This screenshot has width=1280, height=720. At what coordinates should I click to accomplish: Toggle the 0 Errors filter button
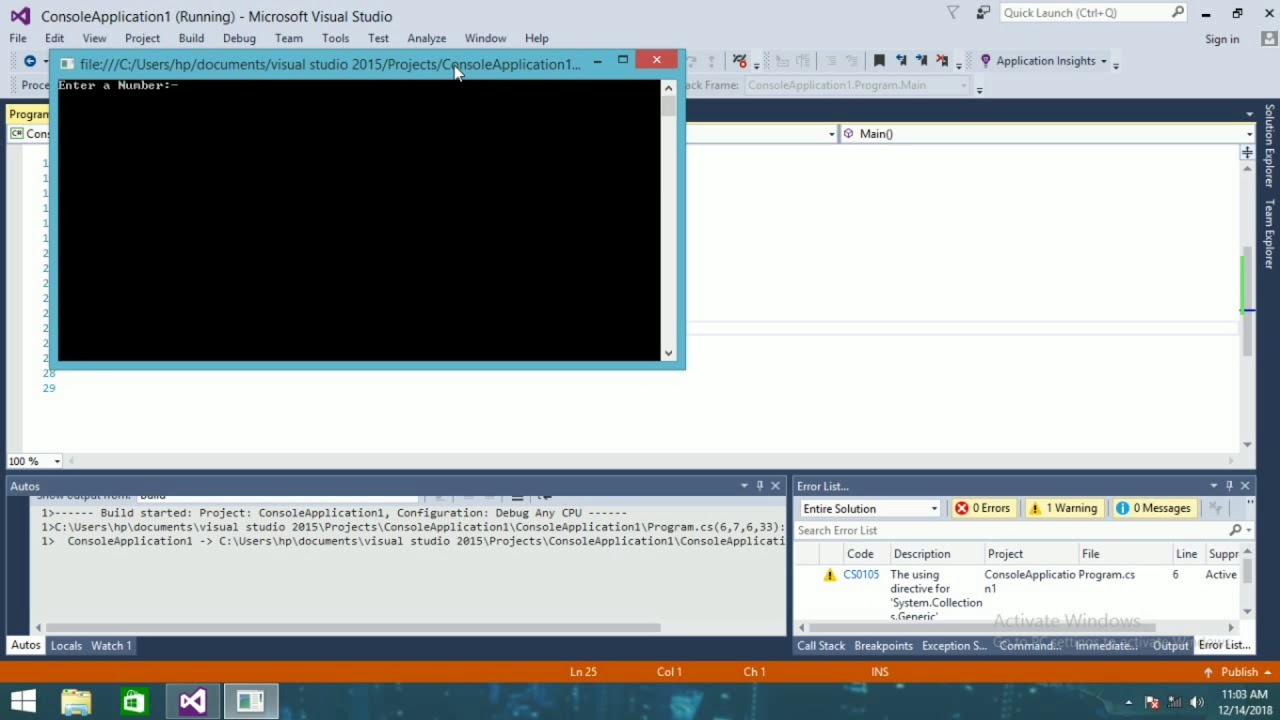[x=982, y=508]
